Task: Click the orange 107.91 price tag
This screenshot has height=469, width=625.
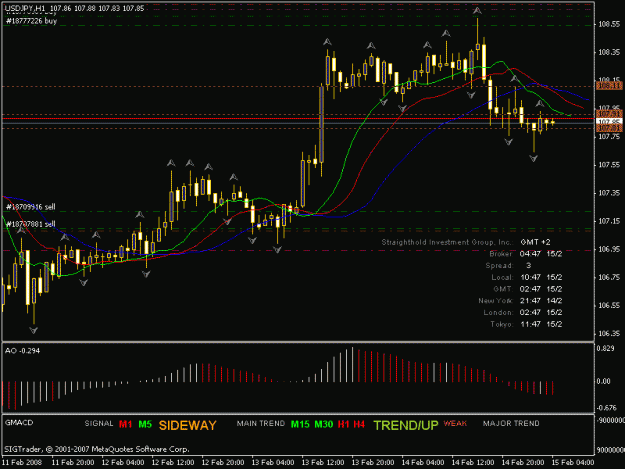Action: point(609,114)
